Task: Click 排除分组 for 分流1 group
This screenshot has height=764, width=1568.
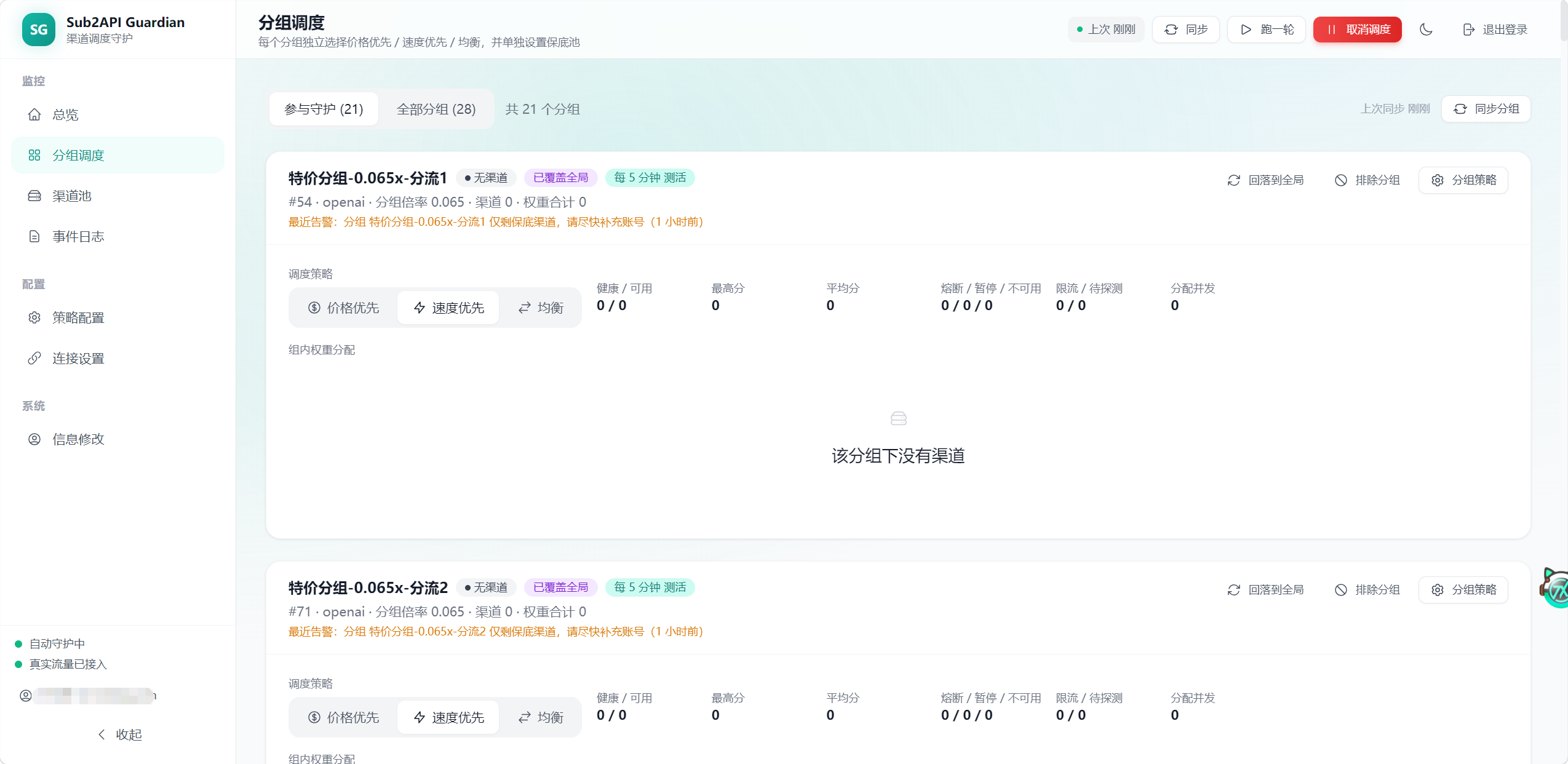Action: coord(1367,180)
